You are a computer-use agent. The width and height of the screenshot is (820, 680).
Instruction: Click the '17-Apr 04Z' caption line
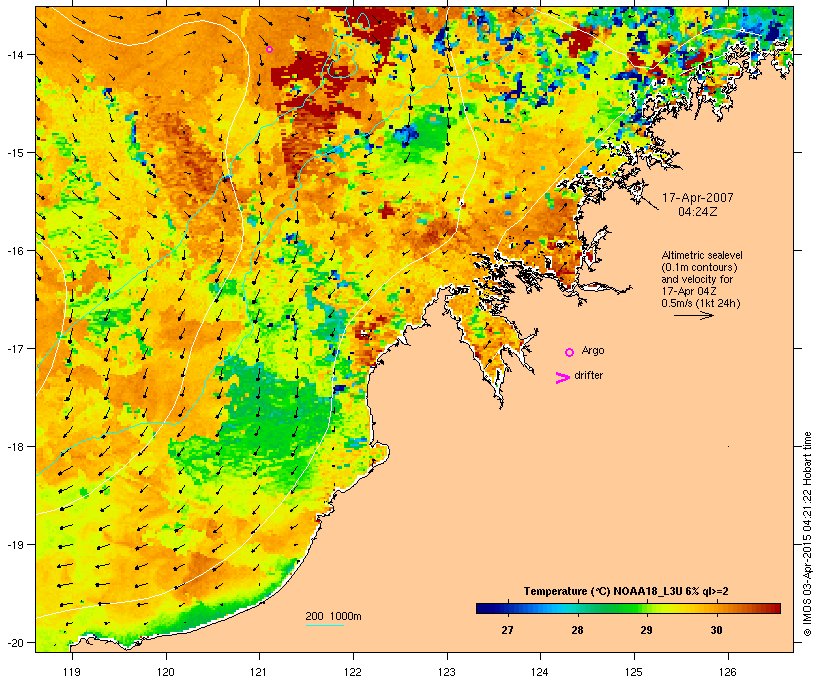point(689,291)
